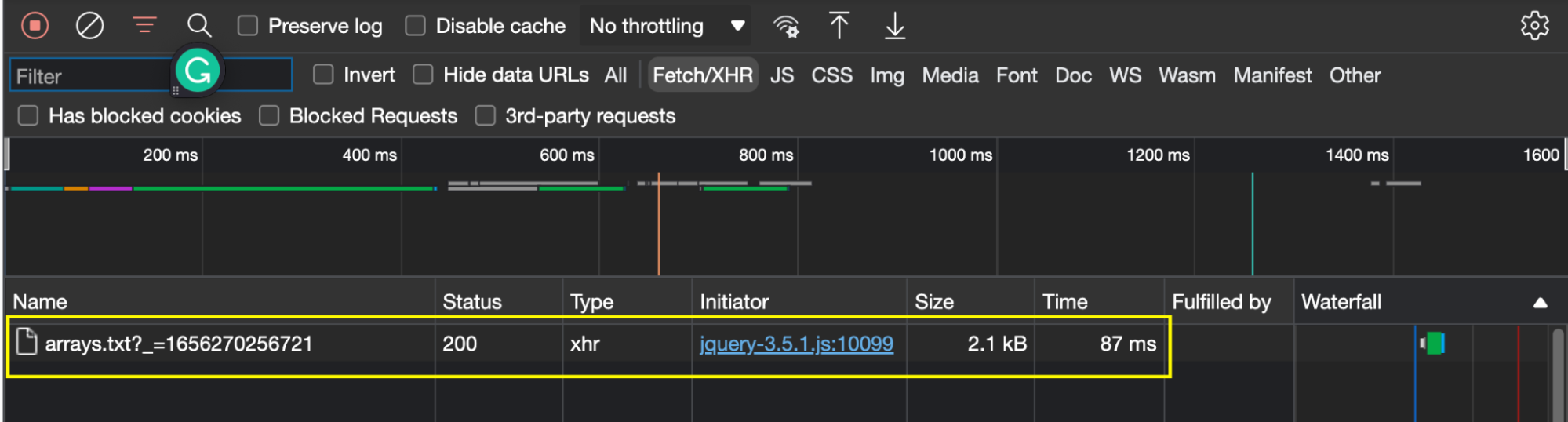Select the JS filter tab

click(782, 75)
